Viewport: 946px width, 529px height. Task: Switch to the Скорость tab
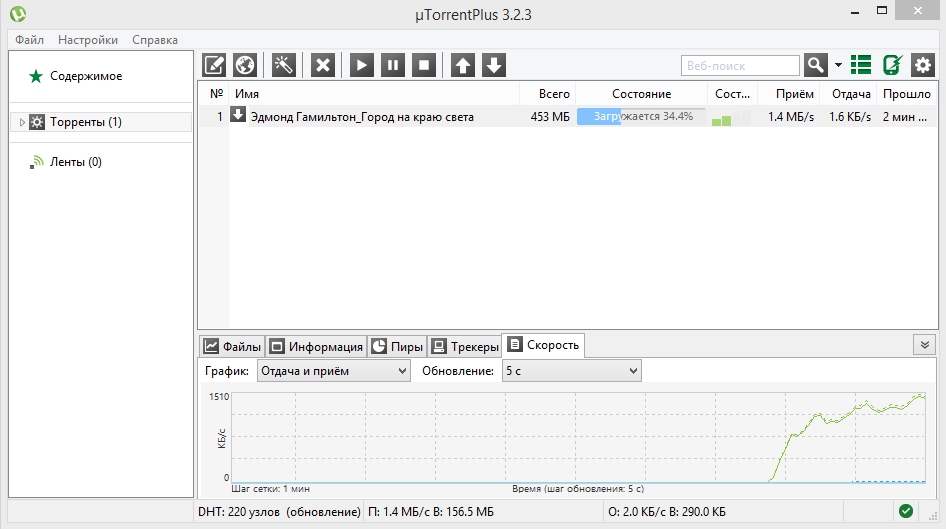point(544,345)
